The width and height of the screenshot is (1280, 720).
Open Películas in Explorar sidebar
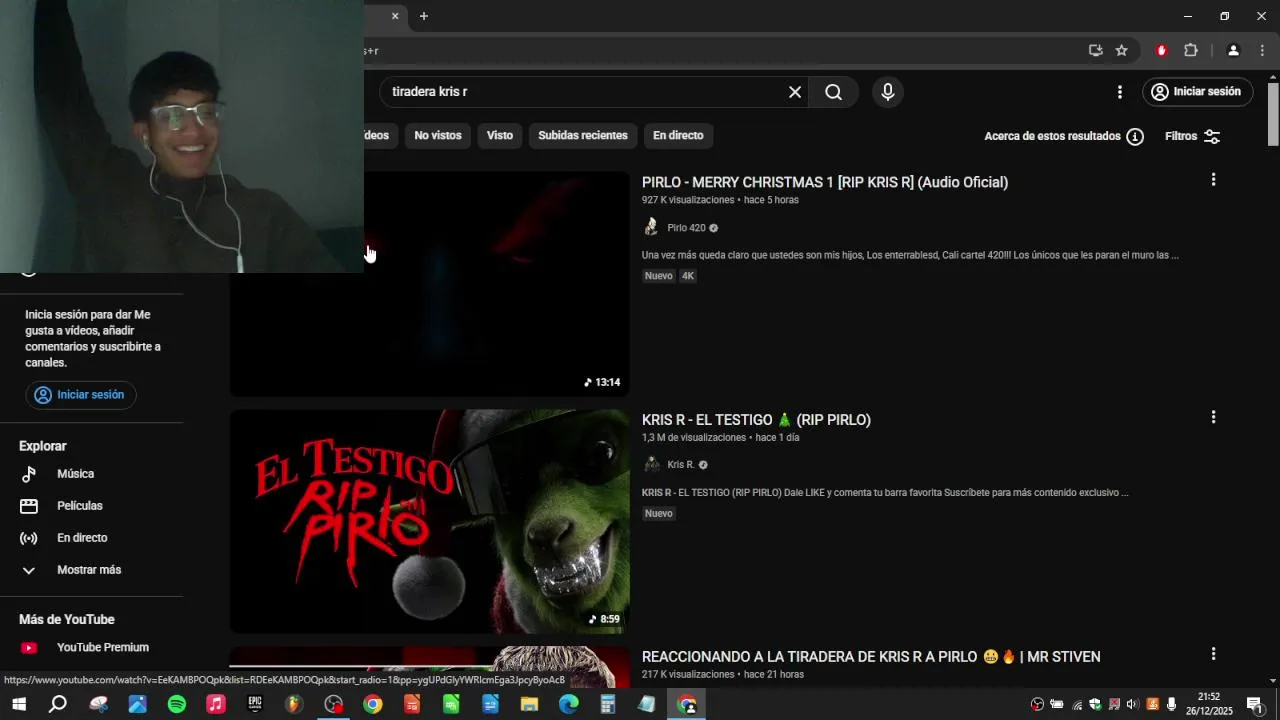(79, 506)
